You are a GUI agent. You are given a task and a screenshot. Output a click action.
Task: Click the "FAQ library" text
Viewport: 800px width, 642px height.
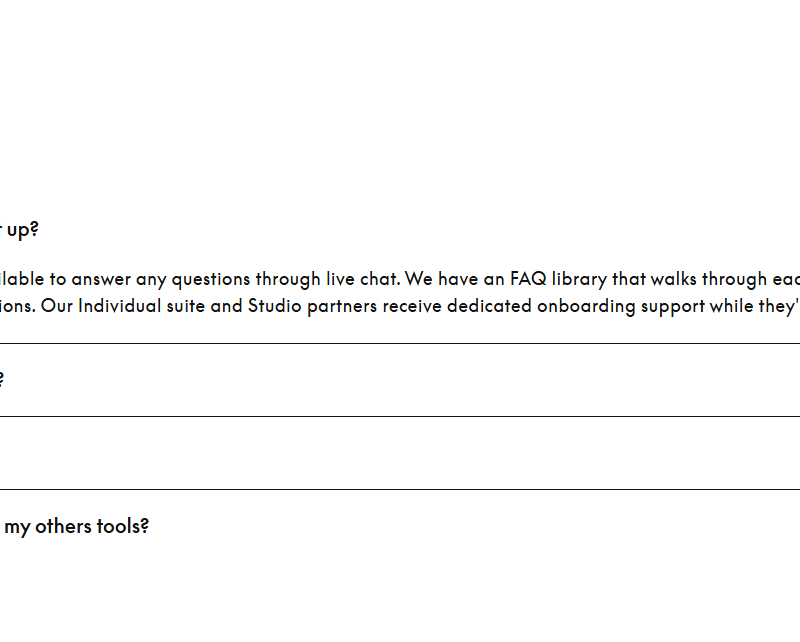coord(559,279)
